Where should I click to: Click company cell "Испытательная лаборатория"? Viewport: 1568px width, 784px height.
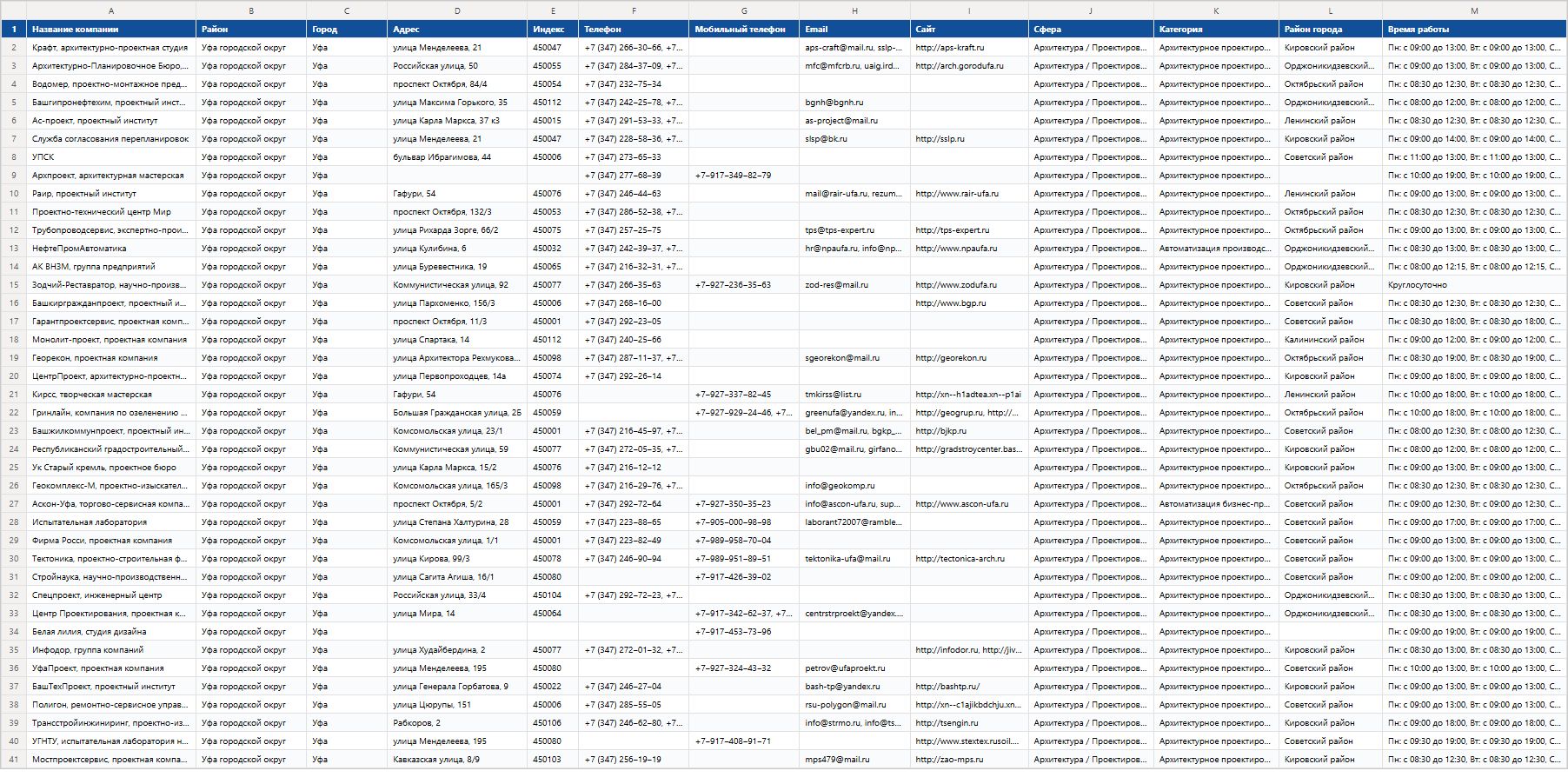[111, 522]
